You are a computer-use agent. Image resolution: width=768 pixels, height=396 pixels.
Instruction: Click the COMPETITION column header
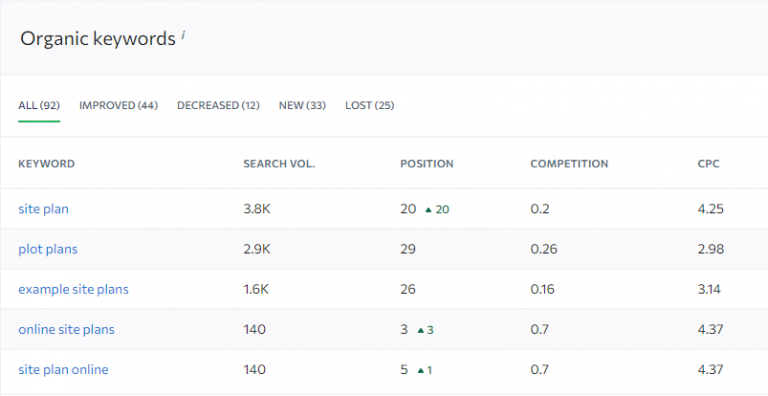coord(569,164)
